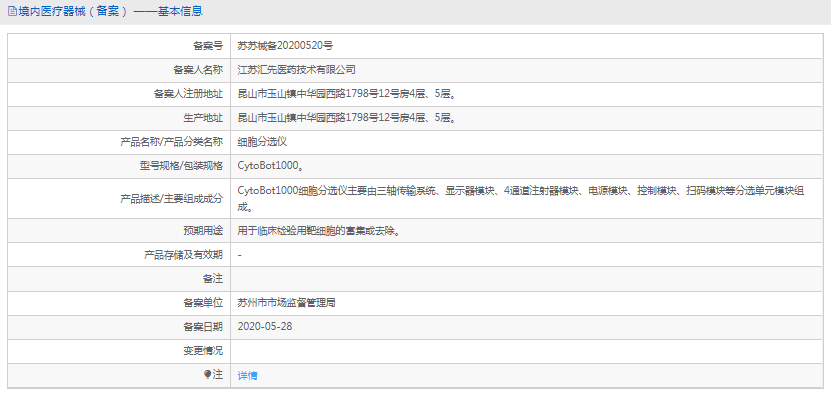Open the 详情 link
Image resolution: width=831 pixels, height=397 pixels.
pyautogui.click(x=247, y=376)
